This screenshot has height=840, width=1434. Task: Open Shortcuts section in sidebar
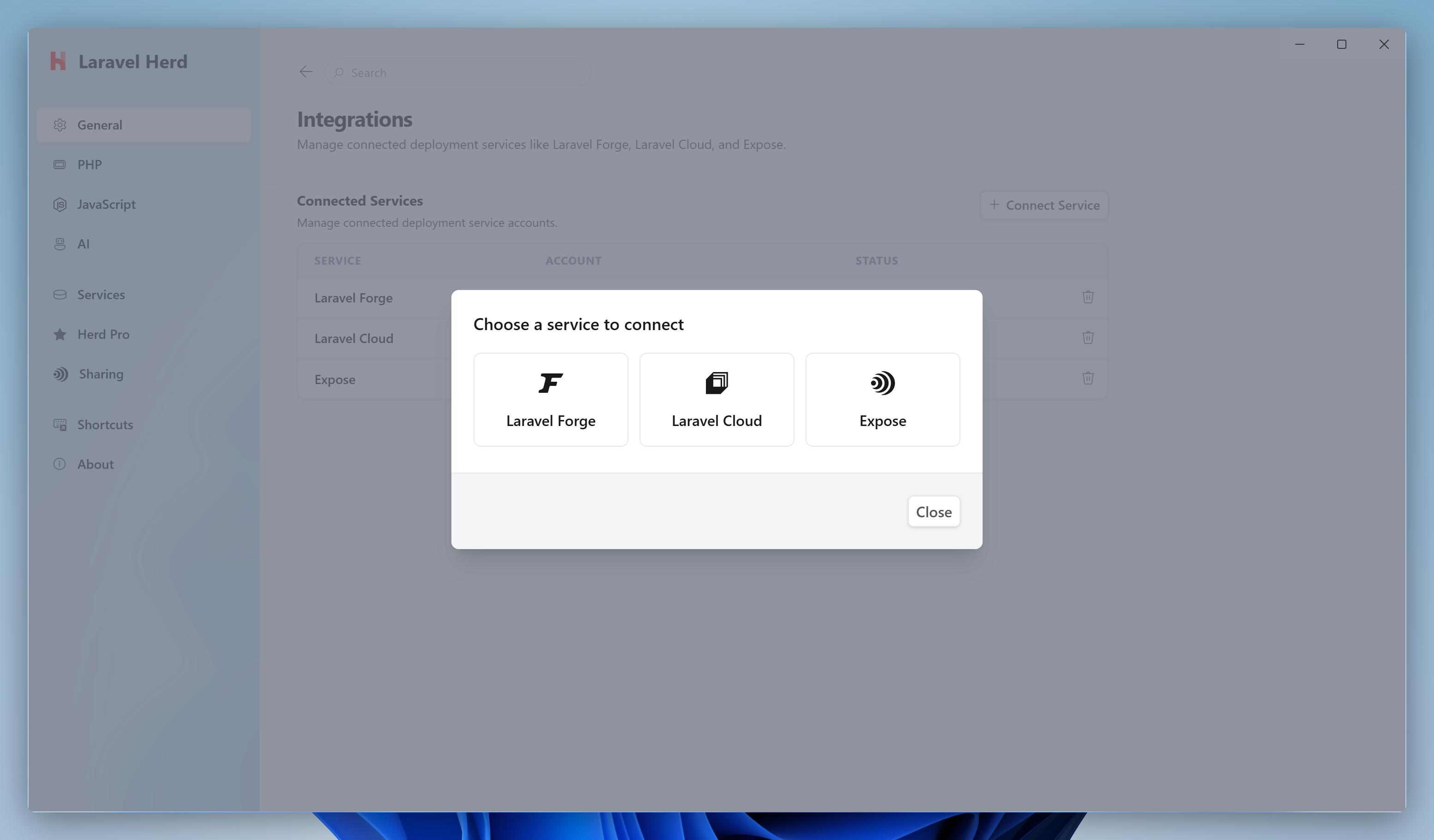coord(143,425)
